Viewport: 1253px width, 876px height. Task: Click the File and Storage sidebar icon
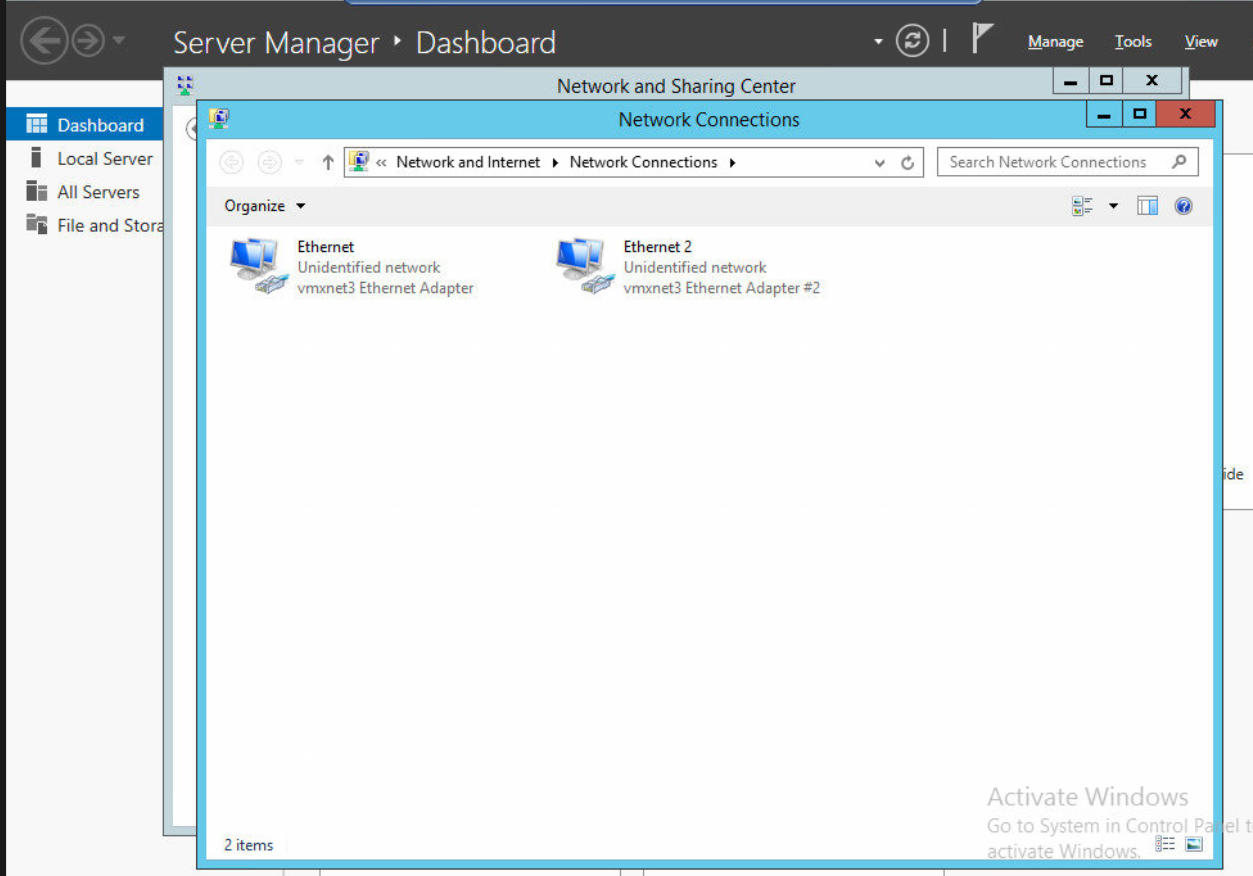(37, 224)
